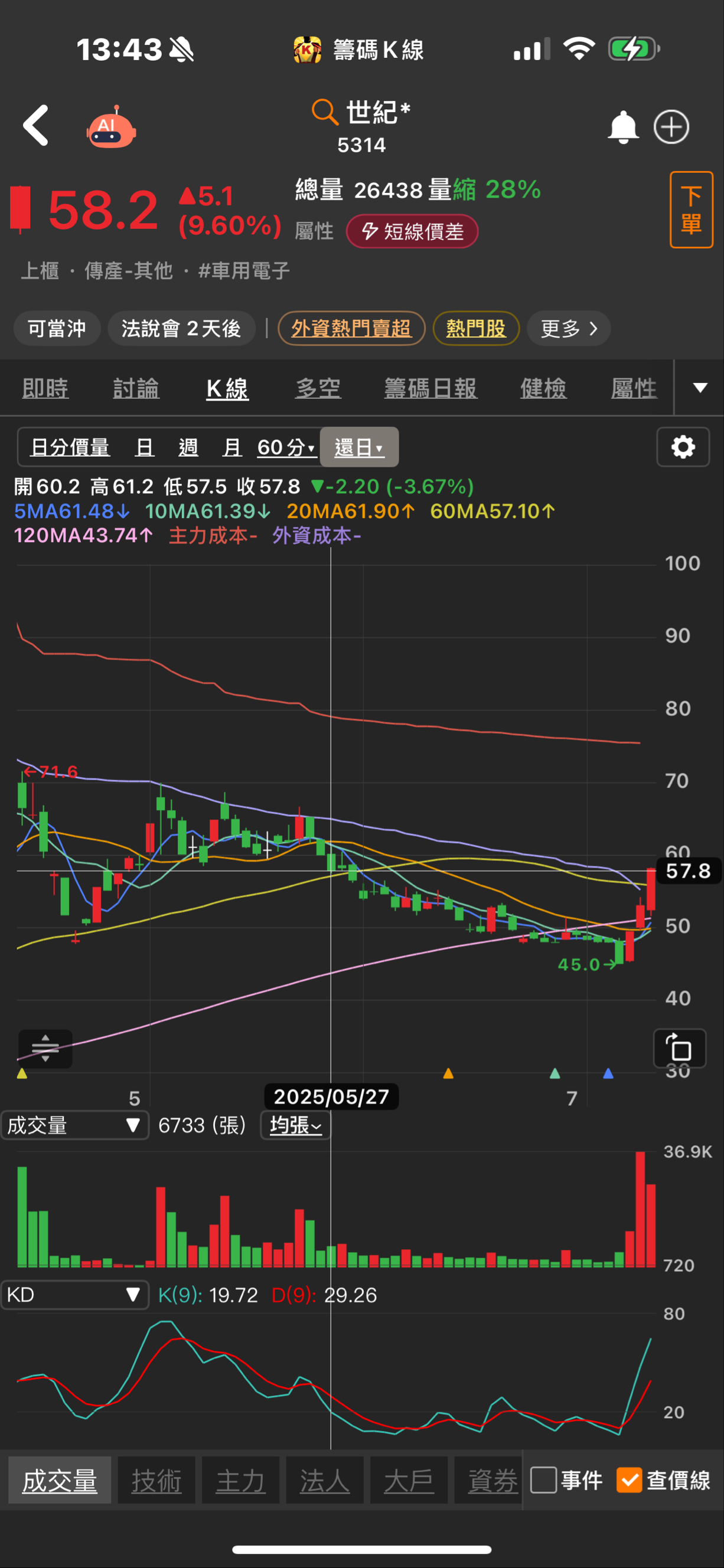
Task: Tap the battery indicator
Action: (x=634, y=49)
